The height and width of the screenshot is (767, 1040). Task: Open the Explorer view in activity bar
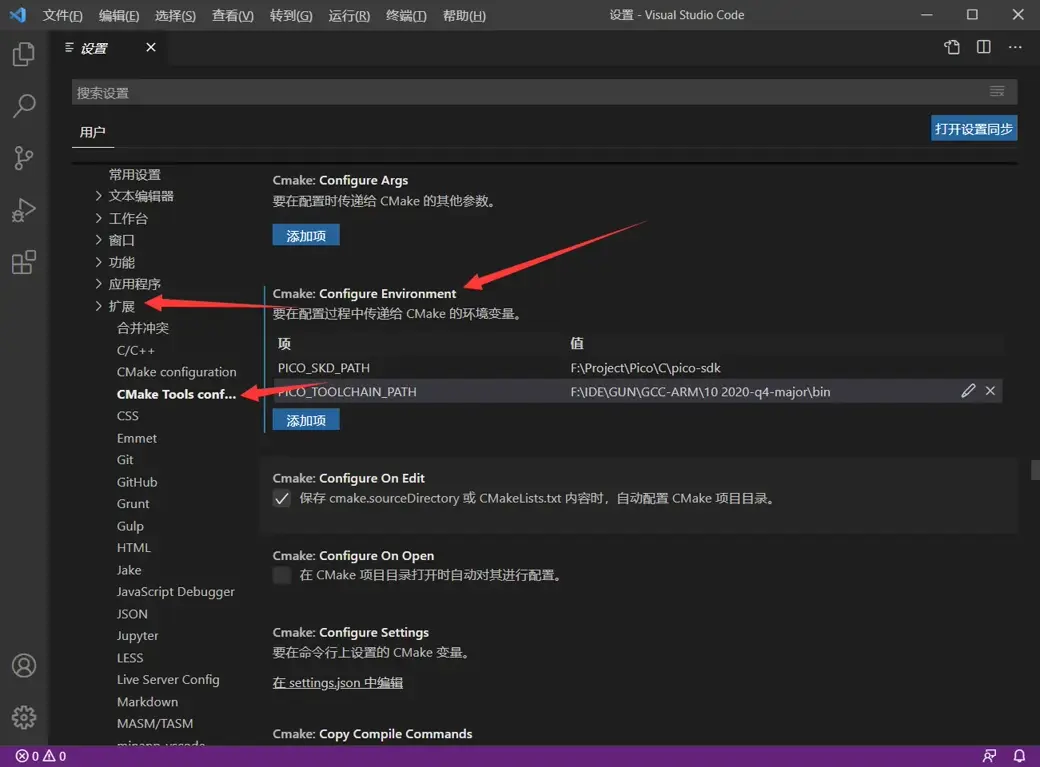(24, 55)
